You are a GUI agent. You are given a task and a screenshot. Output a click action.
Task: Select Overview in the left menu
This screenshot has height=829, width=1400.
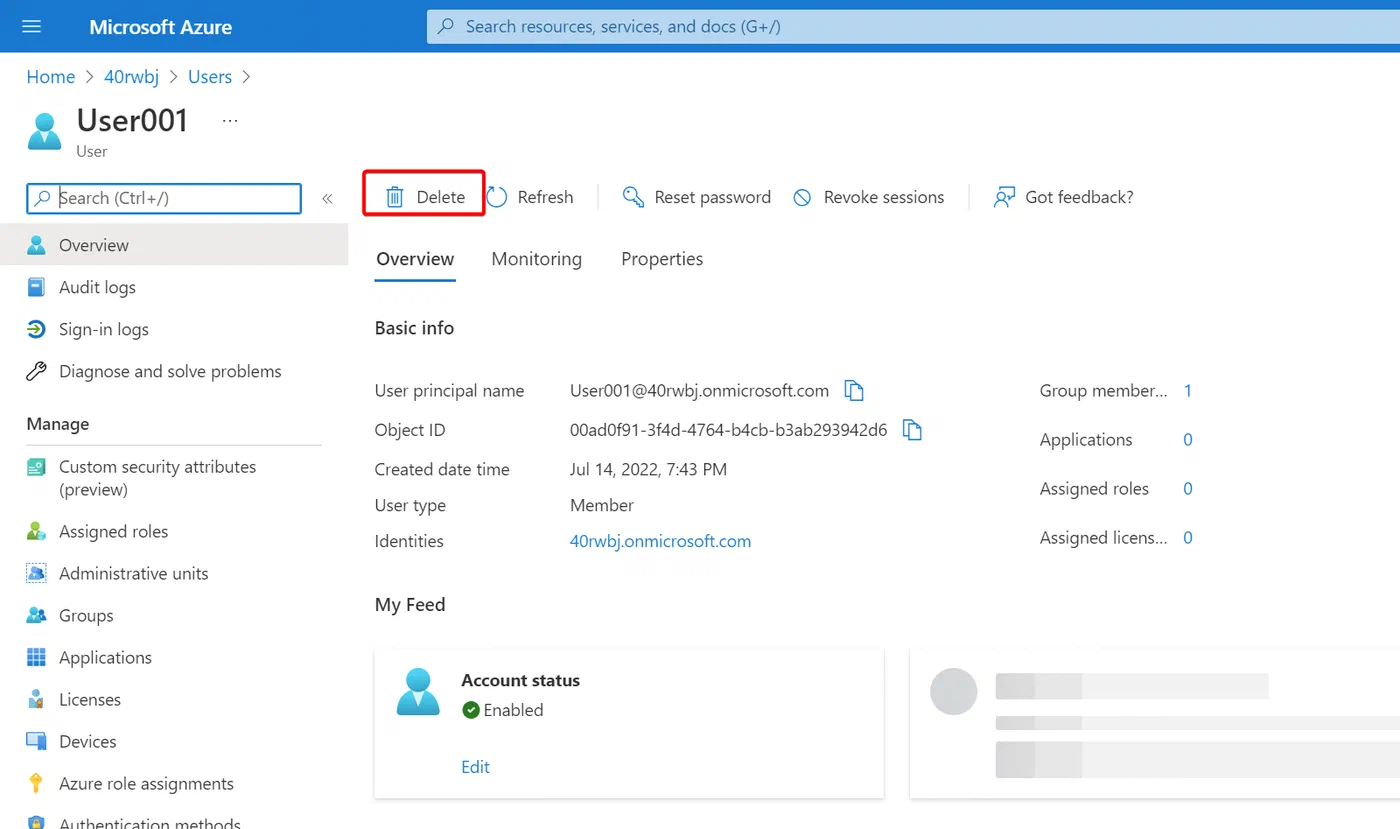pos(174,245)
